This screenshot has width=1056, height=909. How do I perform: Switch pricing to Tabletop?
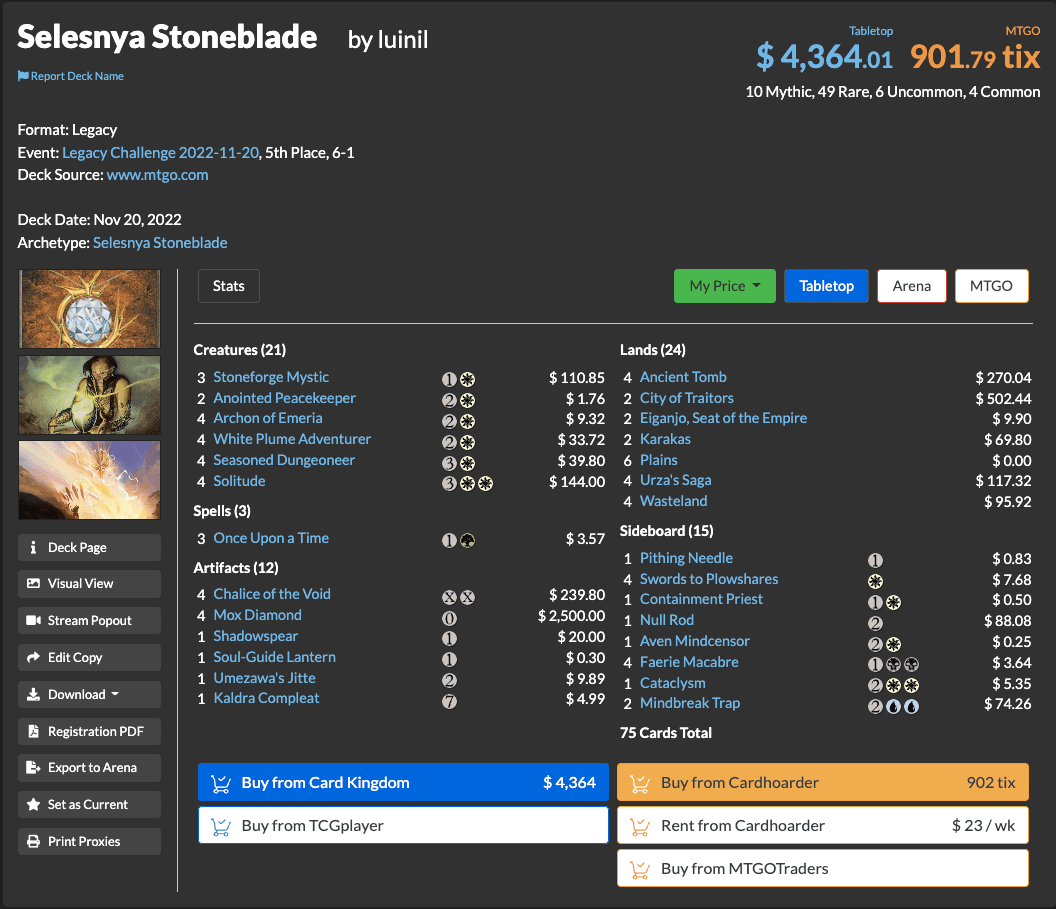tap(826, 286)
